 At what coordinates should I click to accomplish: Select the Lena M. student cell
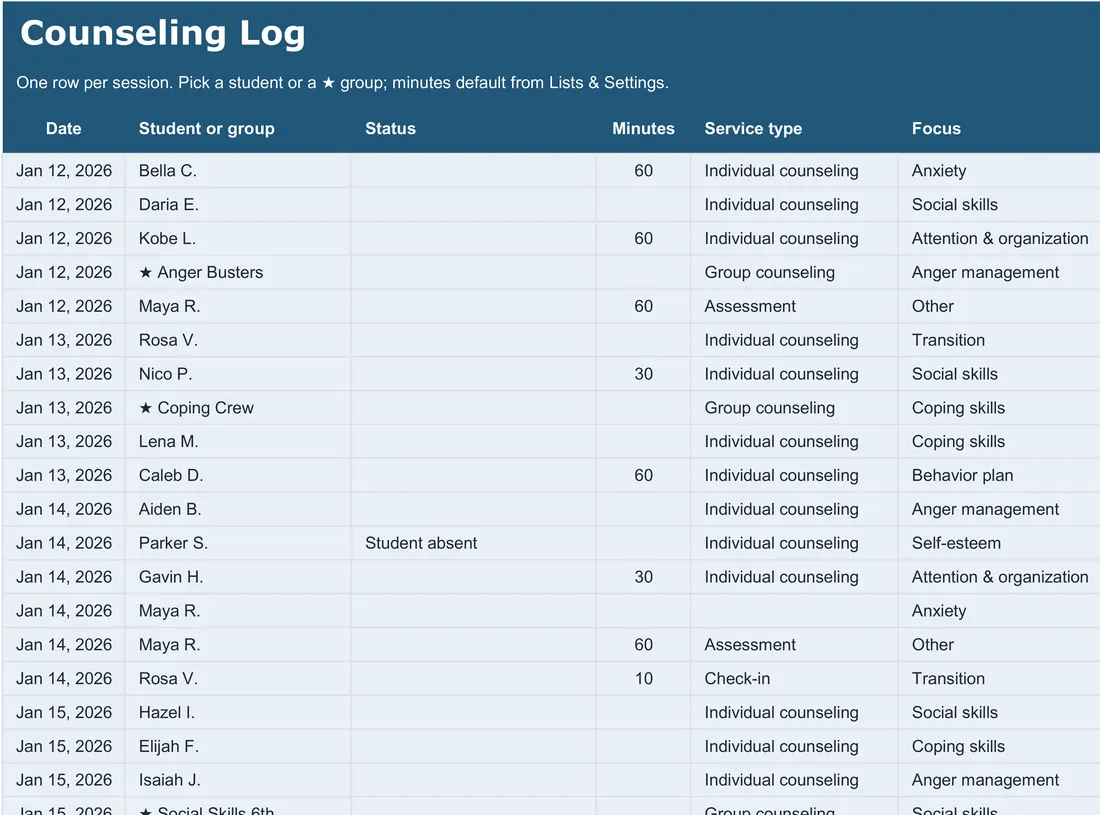(x=238, y=441)
